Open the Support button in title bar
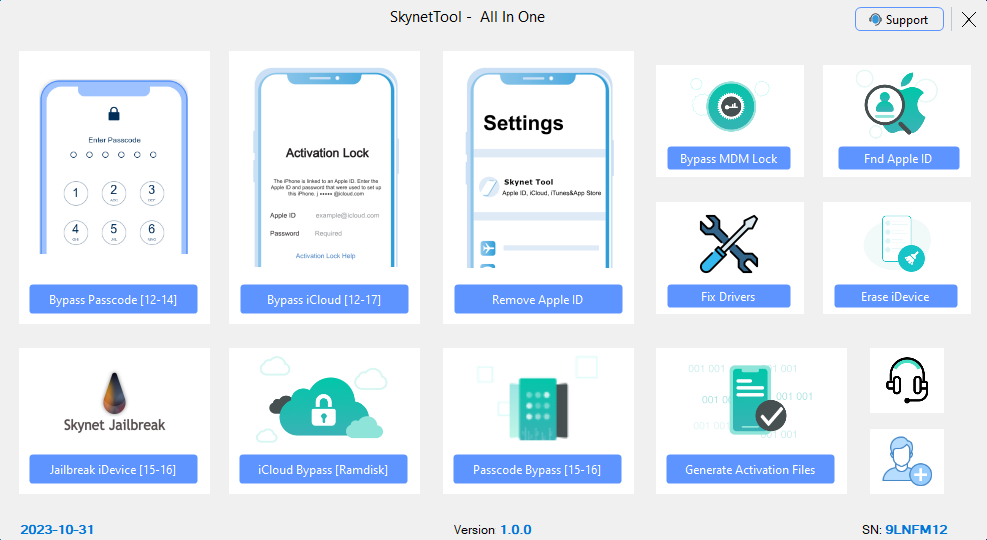The width and height of the screenshot is (987, 540). pyautogui.click(x=898, y=19)
